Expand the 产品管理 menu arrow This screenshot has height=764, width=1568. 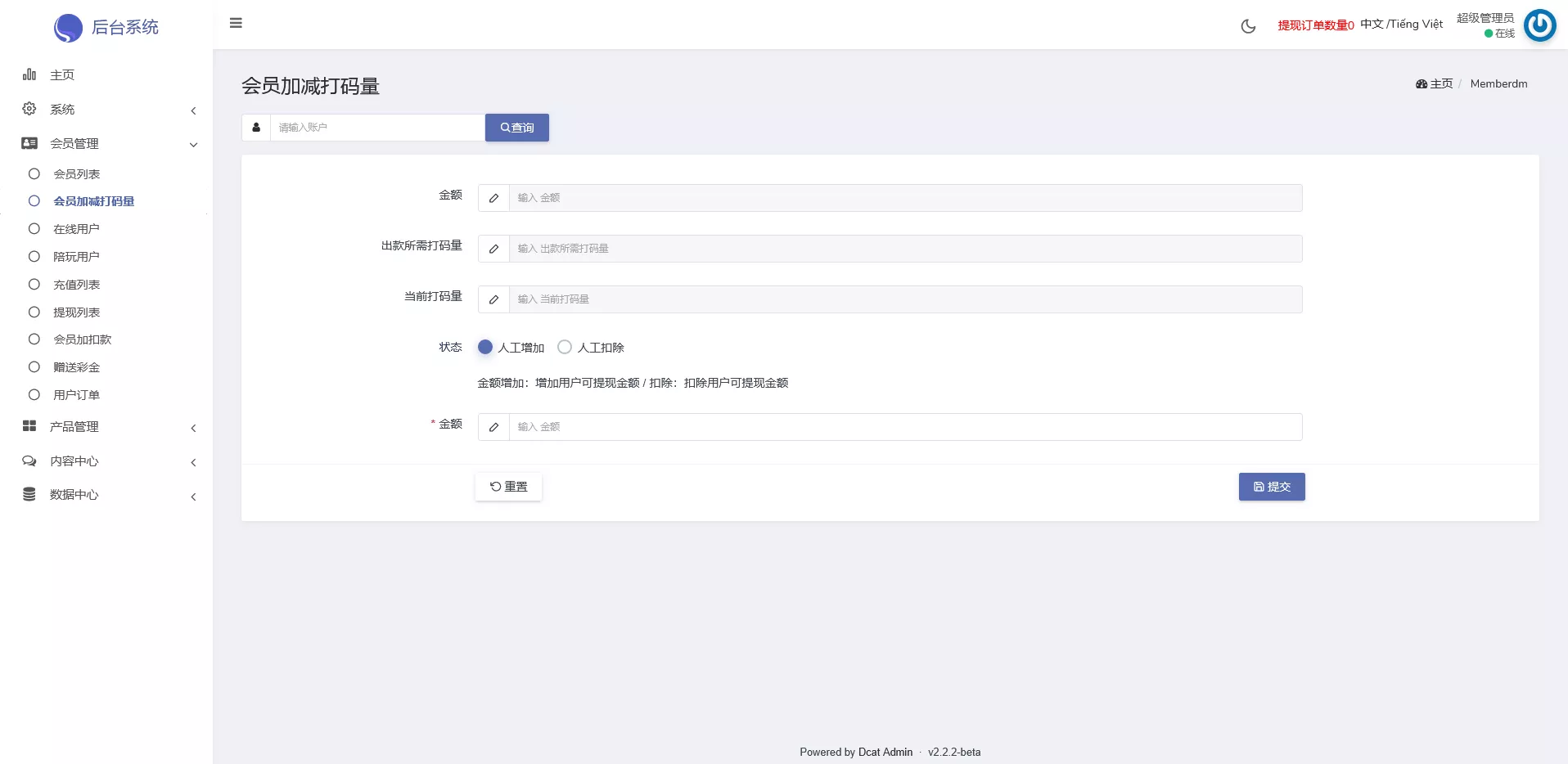pos(193,428)
